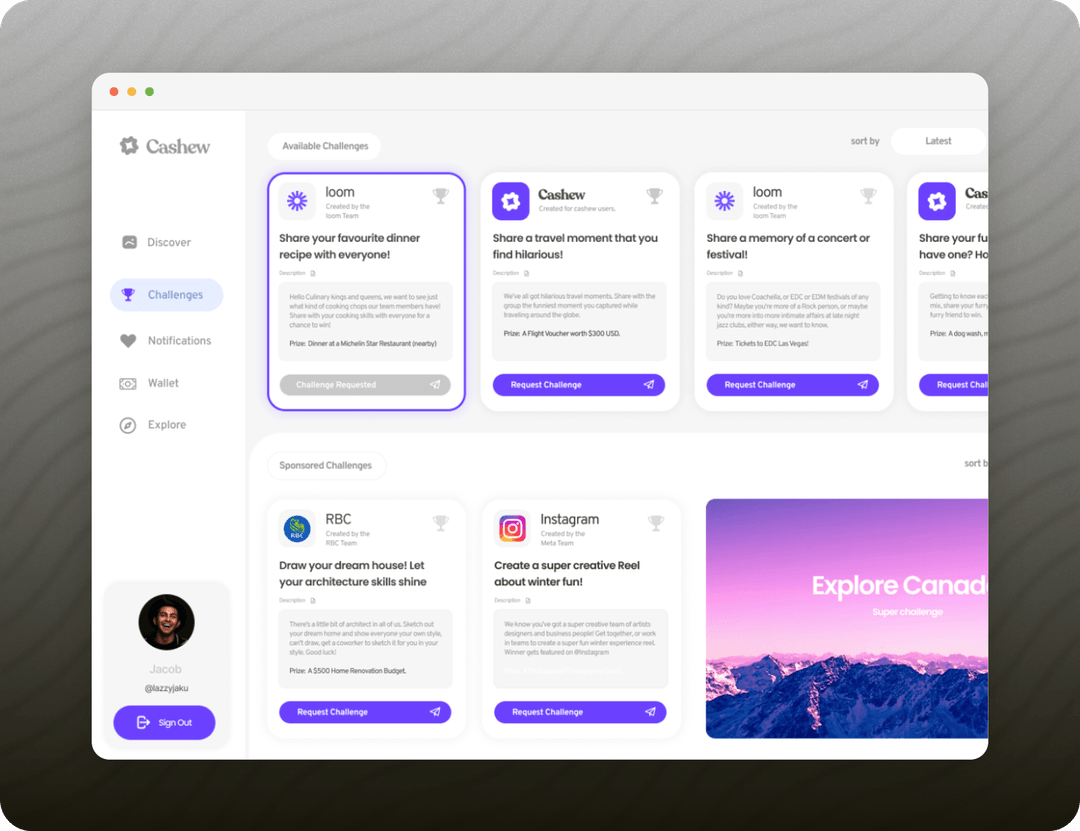Image resolution: width=1080 pixels, height=831 pixels.
Task: Click 'Draw your dream house' title text
Action: coord(353,573)
